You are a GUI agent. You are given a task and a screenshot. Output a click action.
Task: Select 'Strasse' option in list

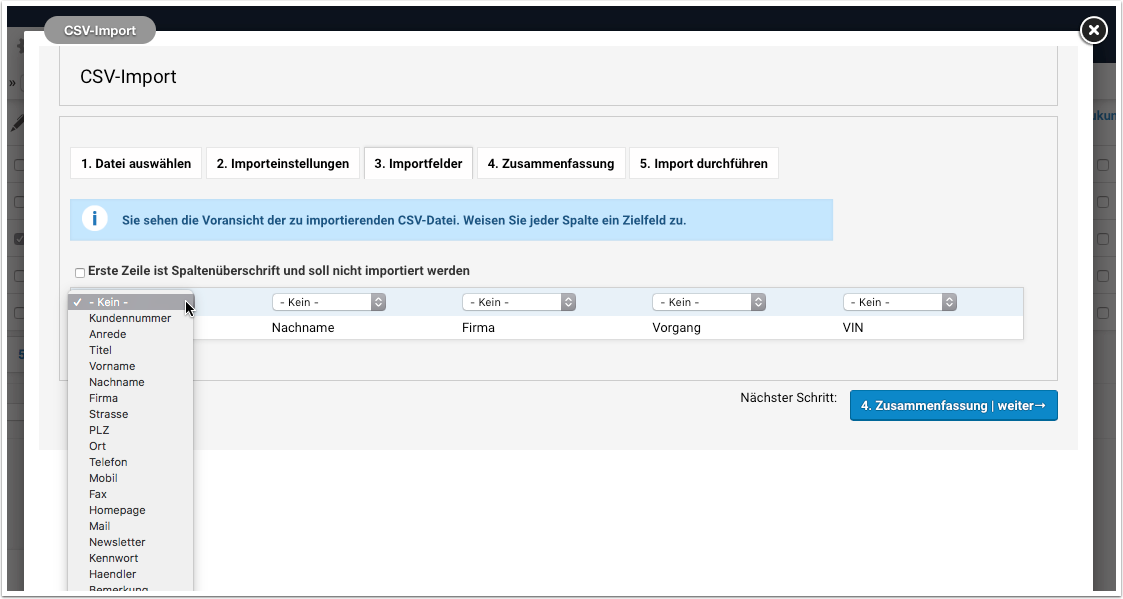pos(109,414)
